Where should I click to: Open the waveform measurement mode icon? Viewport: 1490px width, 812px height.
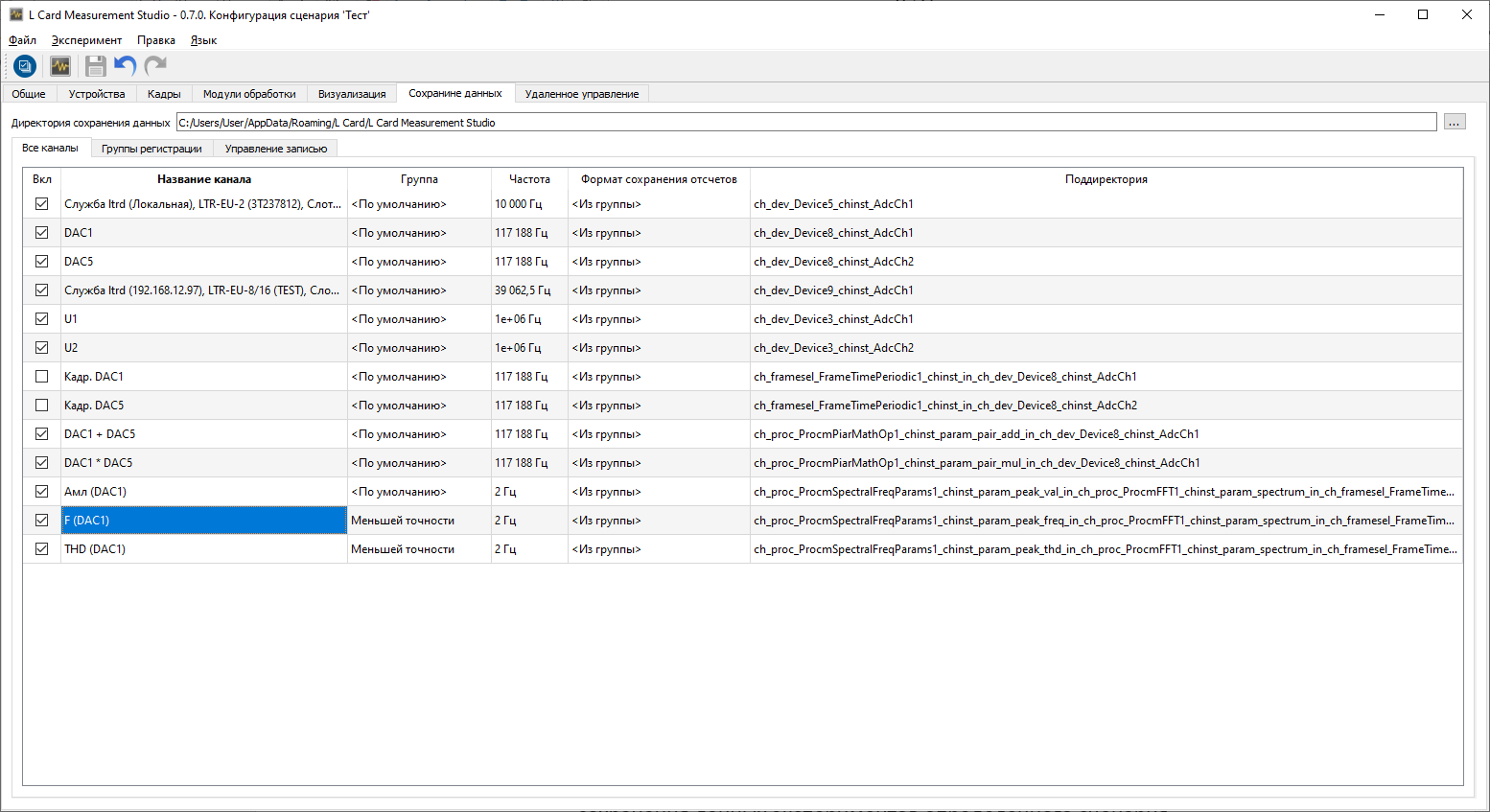(x=60, y=66)
